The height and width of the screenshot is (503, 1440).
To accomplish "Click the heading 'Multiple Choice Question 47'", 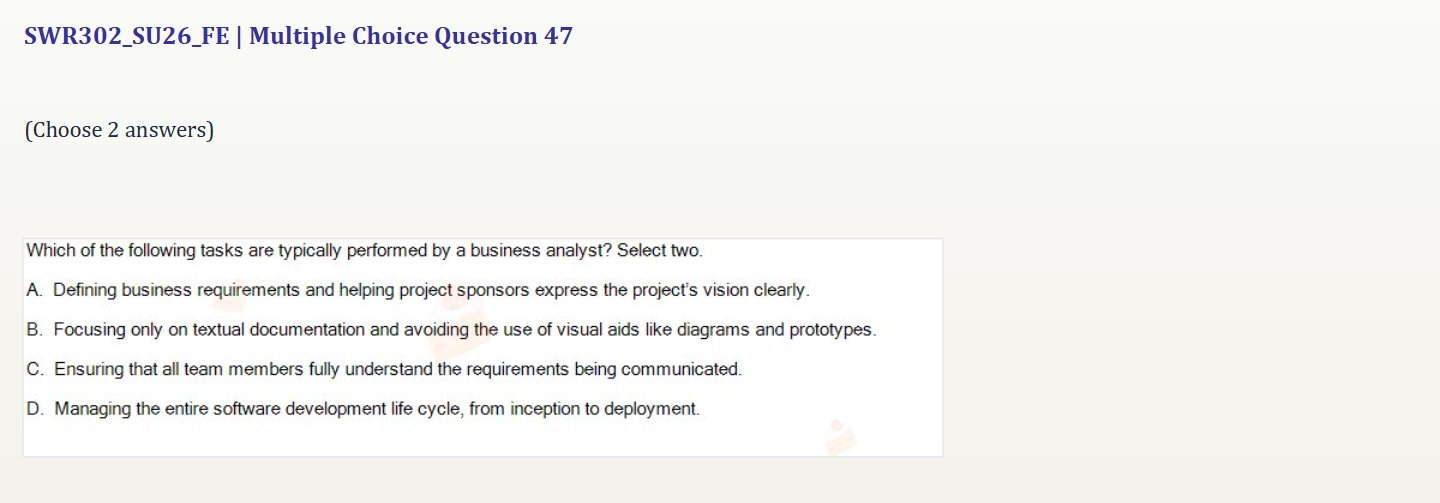I will point(411,37).
